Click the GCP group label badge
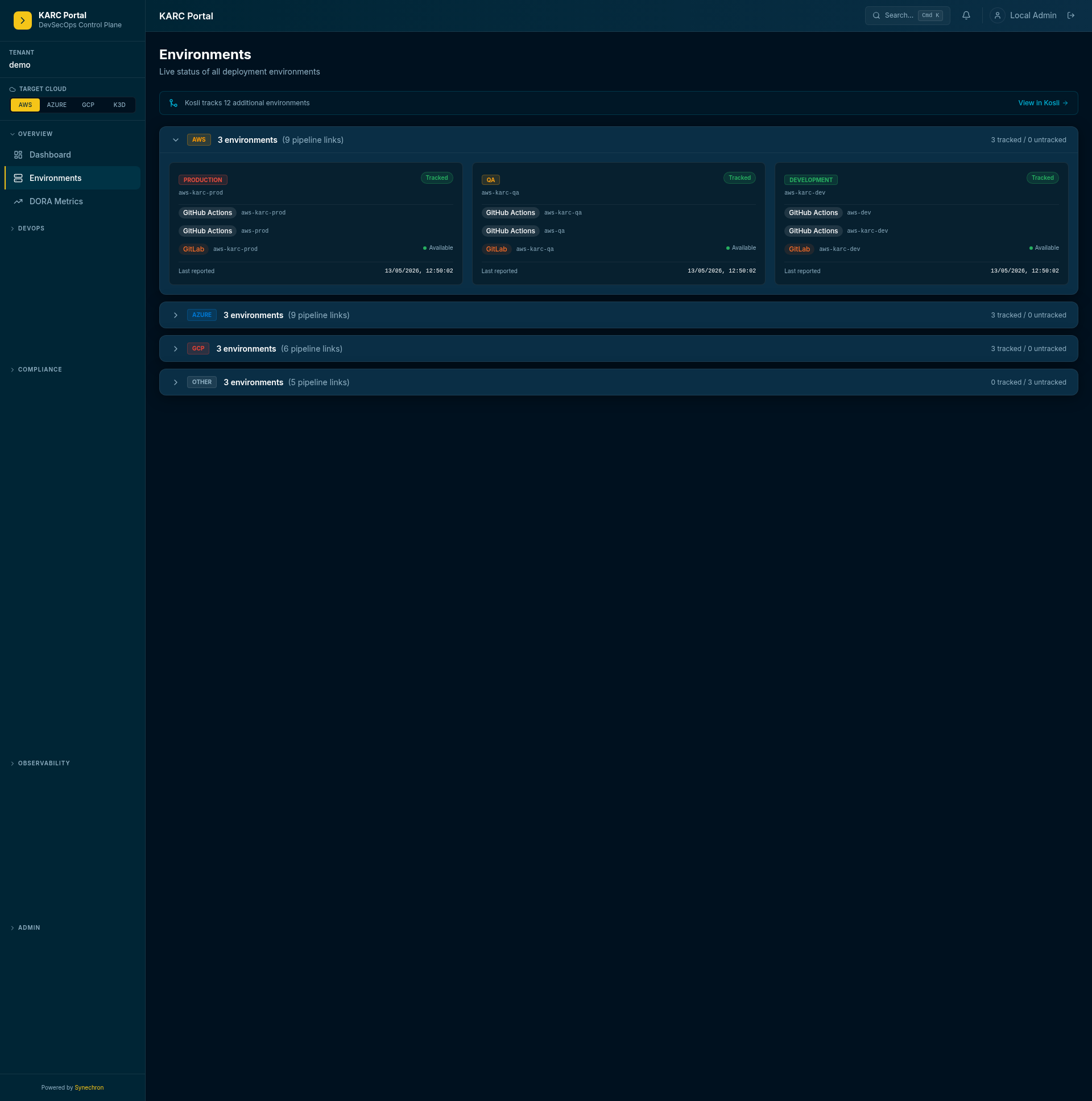The width and height of the screenshot is (1092, 1101). coord(198,349)
